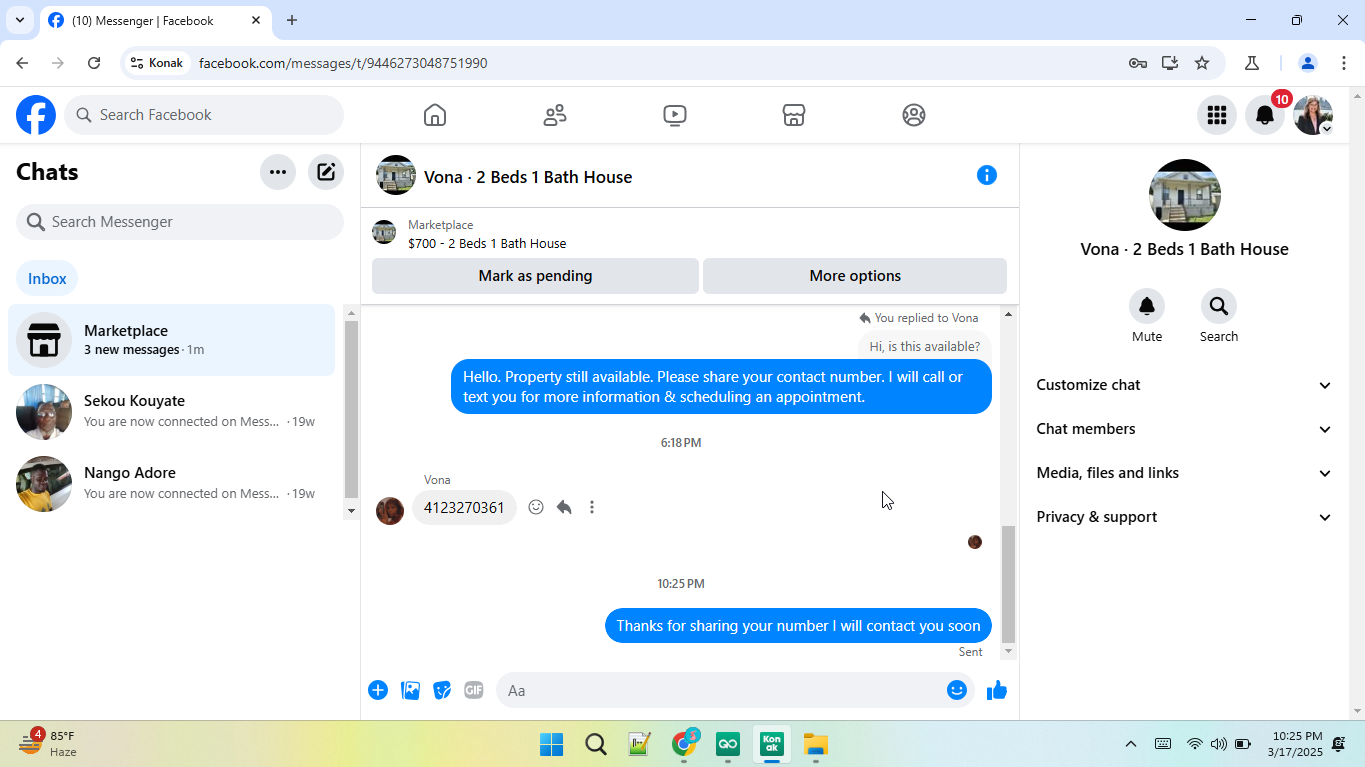Click the conversation scrollbar thumb
Viewport: 1365px width, 767px height.
point(1008,584)
